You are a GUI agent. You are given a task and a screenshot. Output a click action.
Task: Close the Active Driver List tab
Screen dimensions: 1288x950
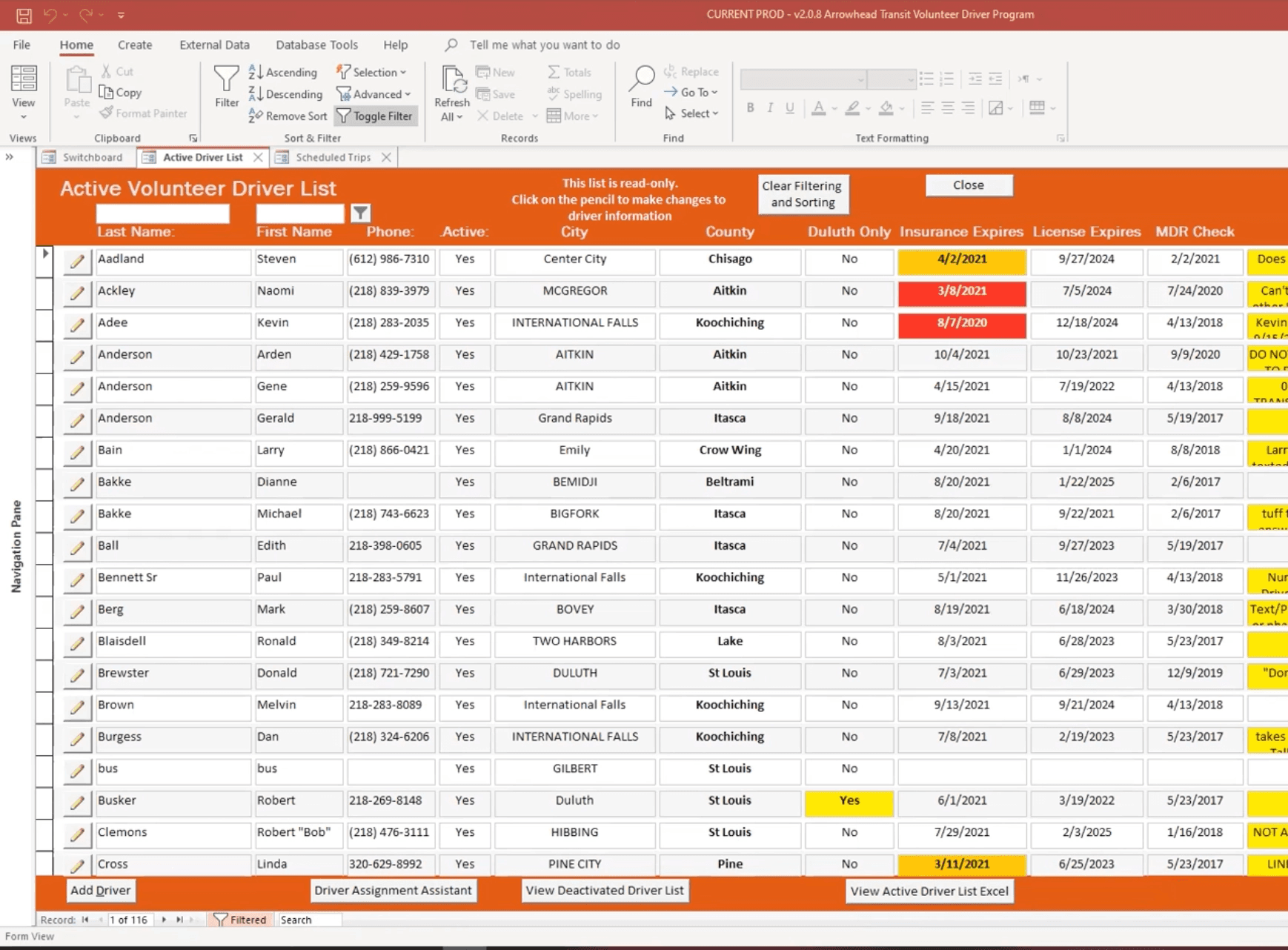click(x=258, y=157)
